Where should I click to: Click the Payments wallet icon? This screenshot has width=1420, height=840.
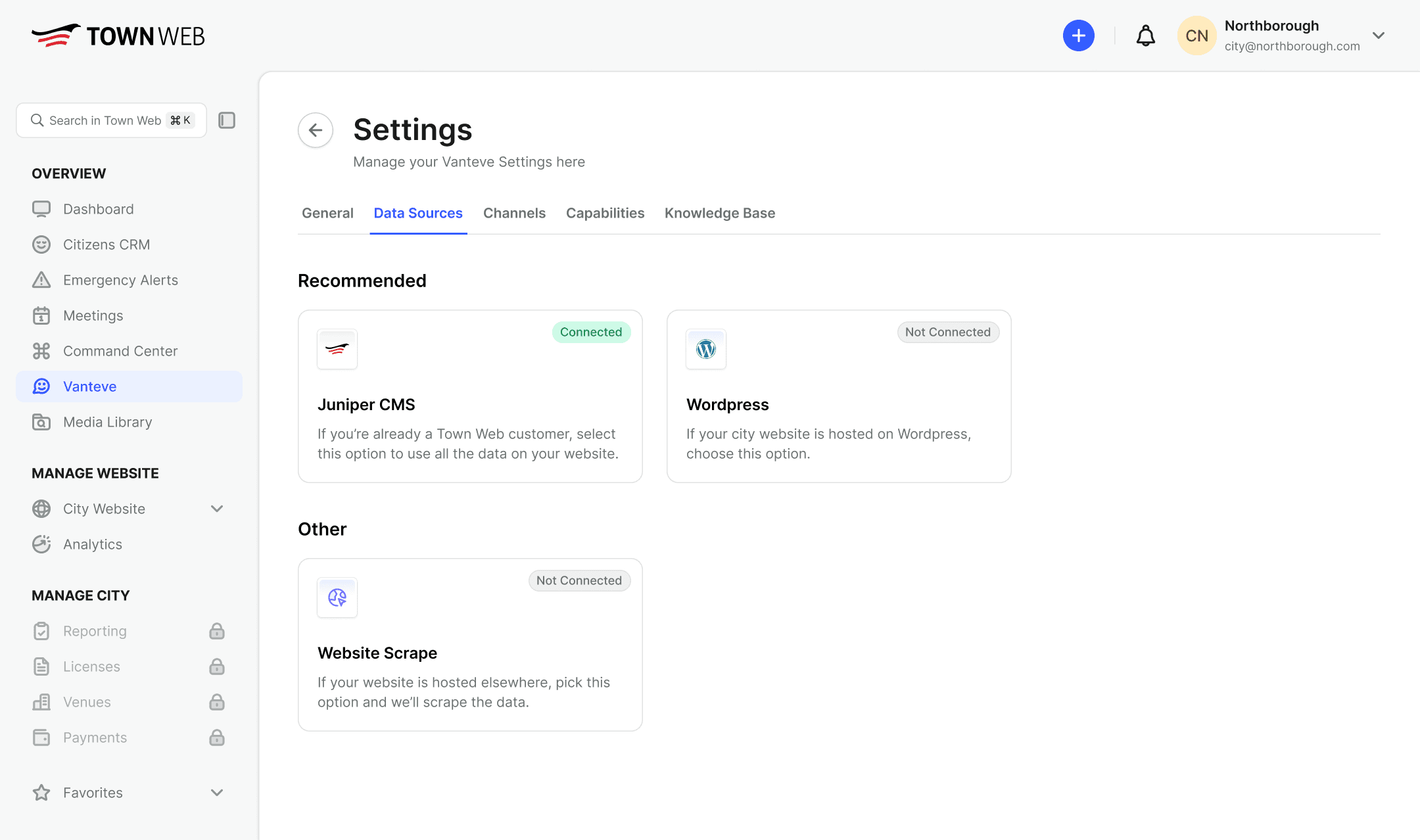pyautogui.click(x=41, y=737)
